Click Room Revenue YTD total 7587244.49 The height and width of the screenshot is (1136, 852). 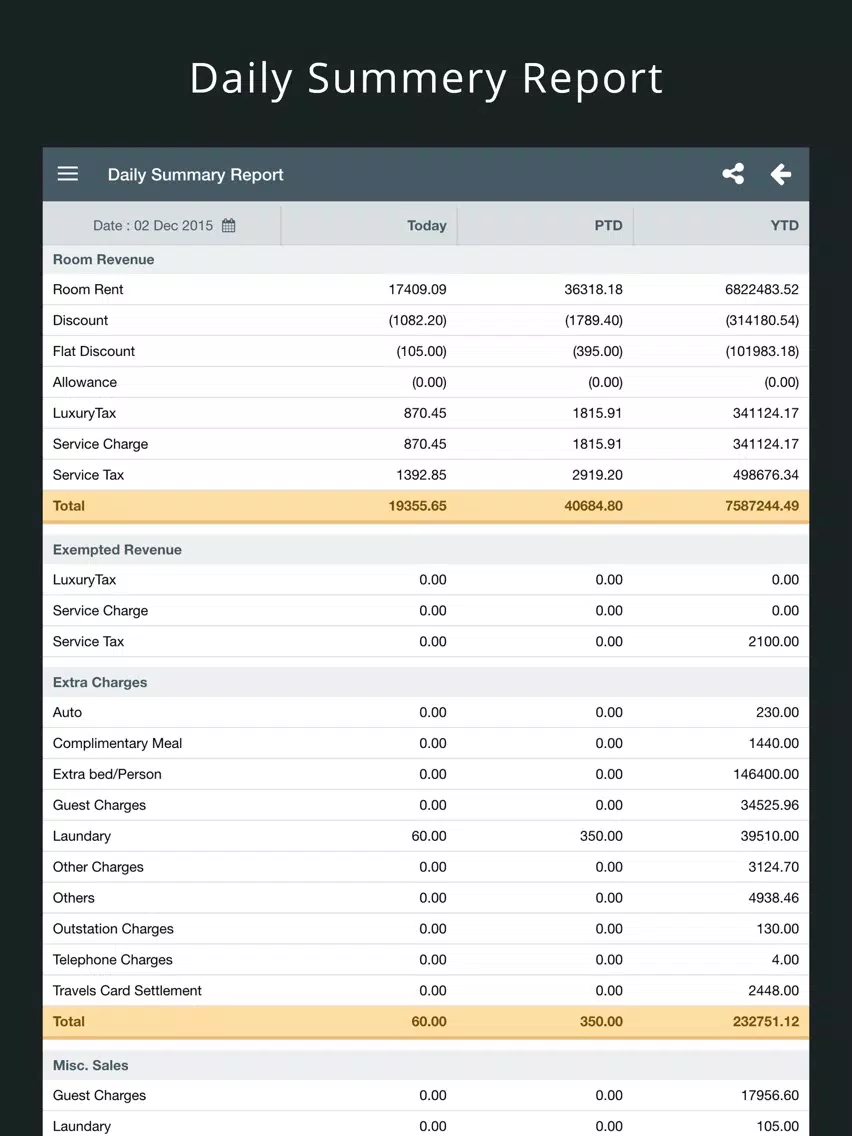[762, 506]
